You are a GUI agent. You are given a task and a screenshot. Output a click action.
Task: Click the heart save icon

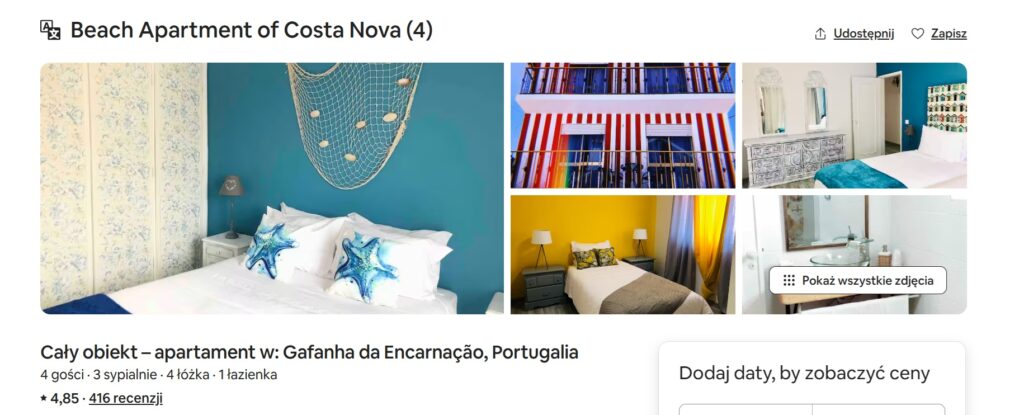tap(918, 33)
